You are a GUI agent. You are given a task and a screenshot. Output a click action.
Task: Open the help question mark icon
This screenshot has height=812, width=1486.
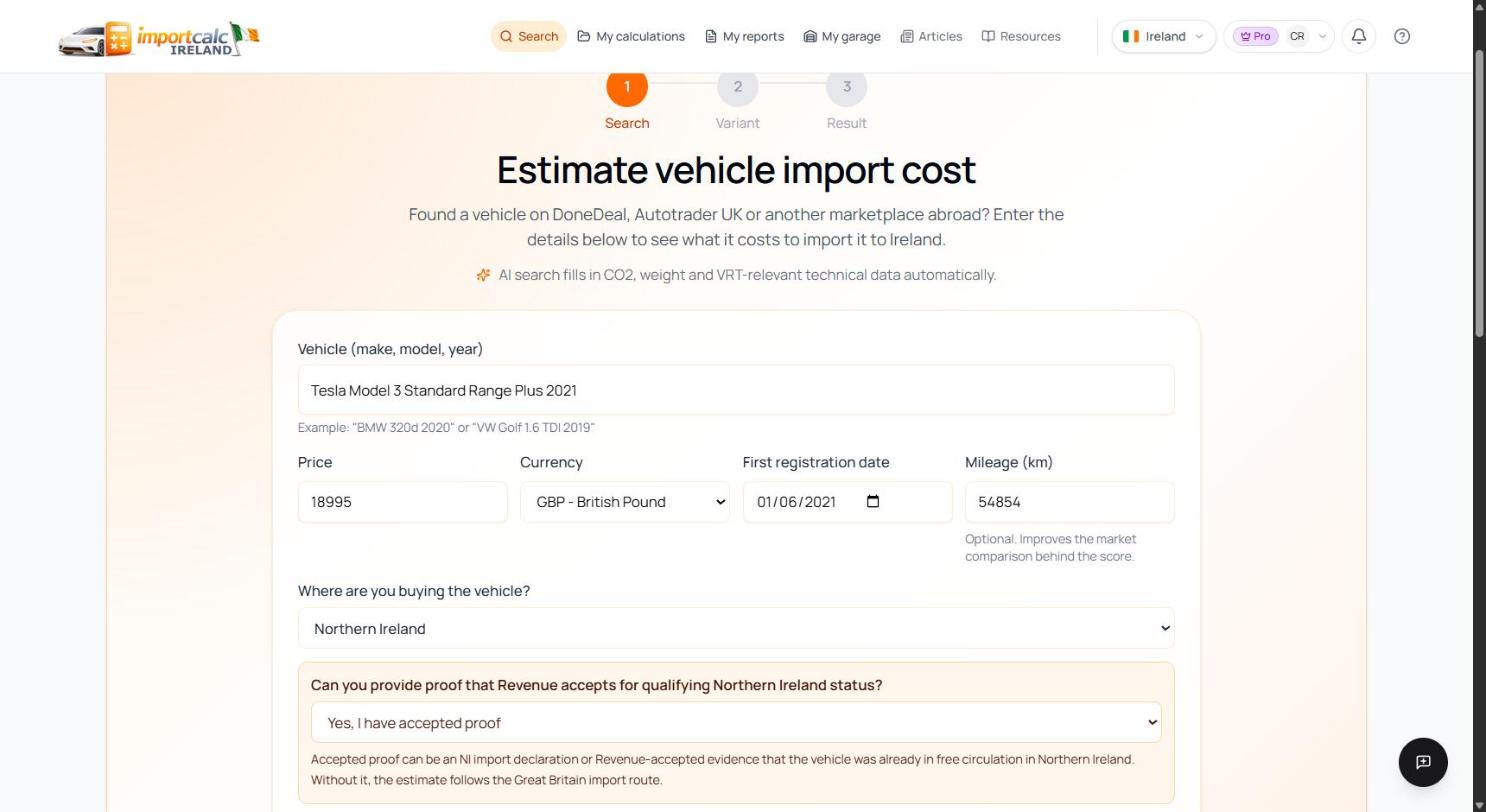[x=1402, y=36]
